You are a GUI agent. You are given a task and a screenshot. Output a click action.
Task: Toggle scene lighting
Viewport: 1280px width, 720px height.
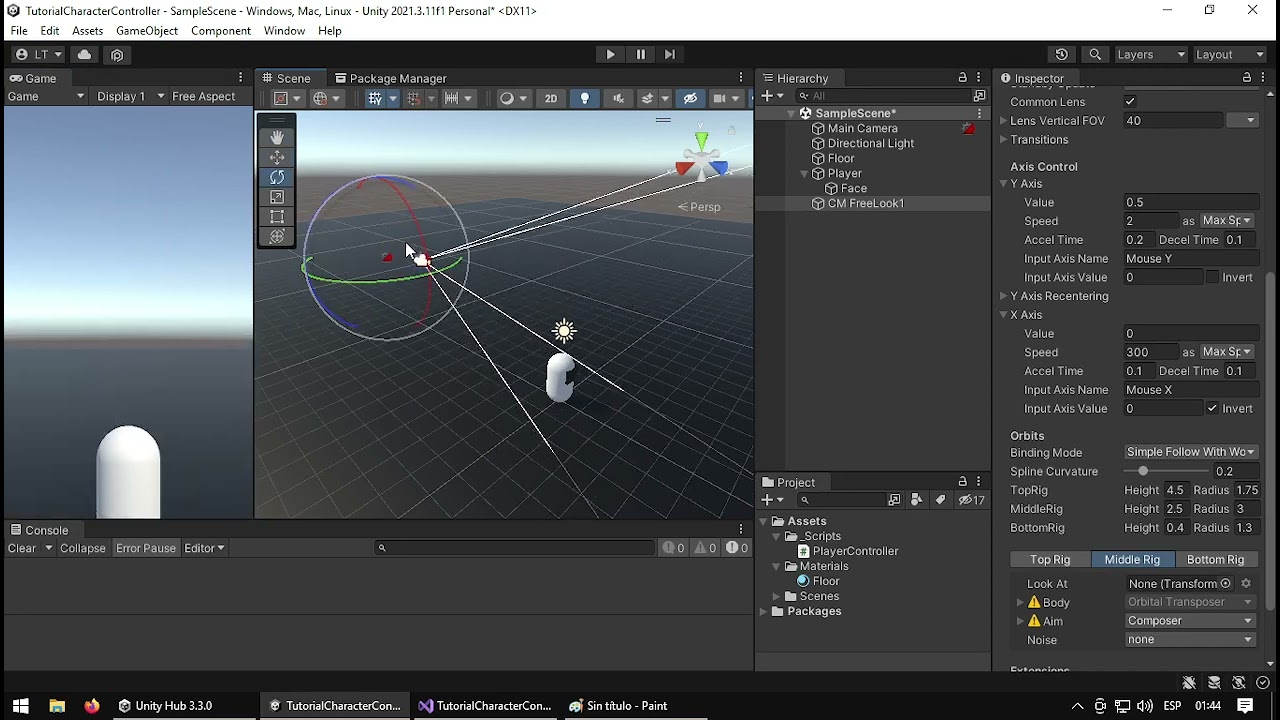coord(585,98)
